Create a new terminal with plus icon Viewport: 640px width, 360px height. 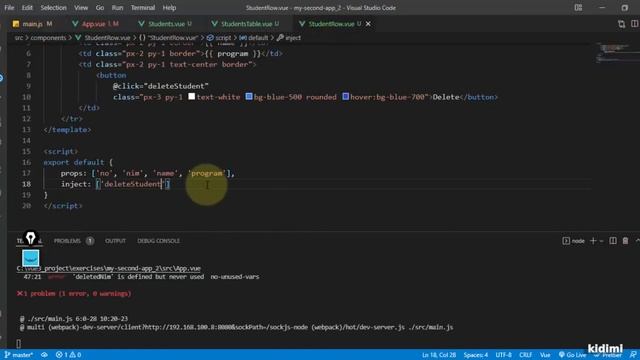pos(593,241)
